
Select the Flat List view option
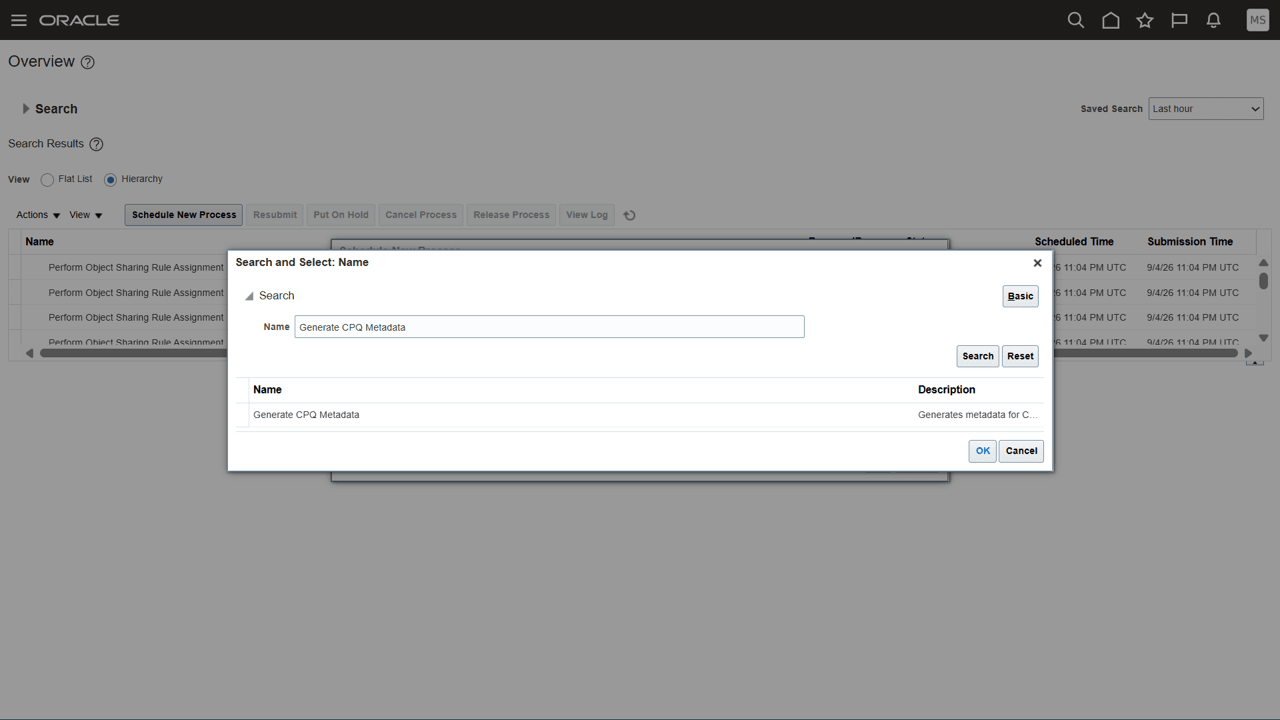point(47,180)
